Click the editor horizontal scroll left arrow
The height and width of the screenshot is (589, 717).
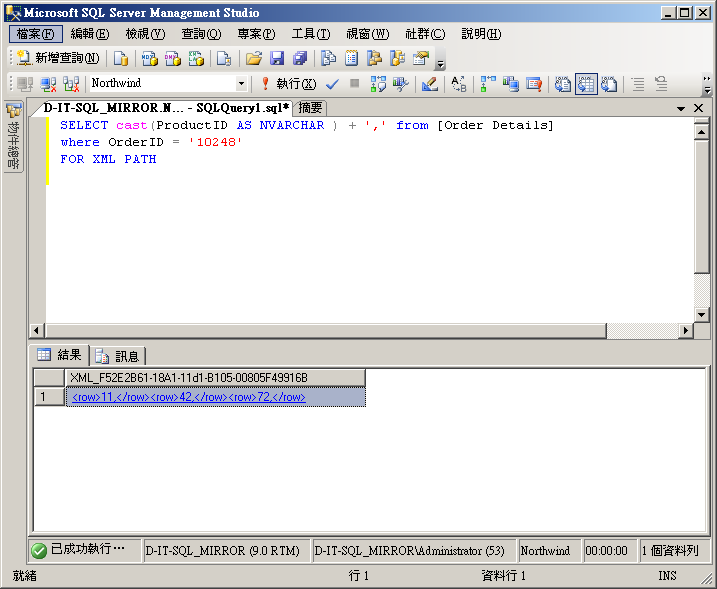coord(37,330)
